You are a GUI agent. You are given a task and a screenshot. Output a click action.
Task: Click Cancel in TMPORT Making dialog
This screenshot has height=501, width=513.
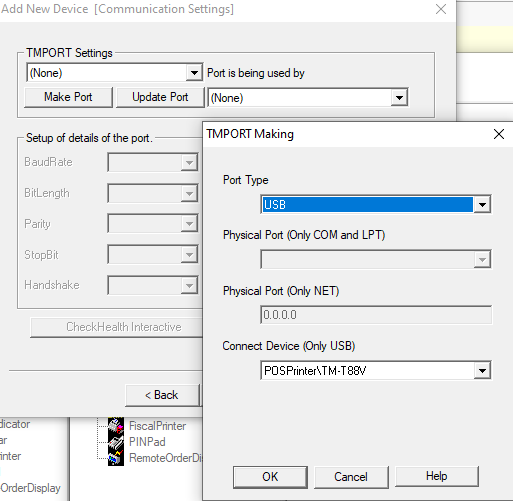pyautogui.click(x=351, y=477)
